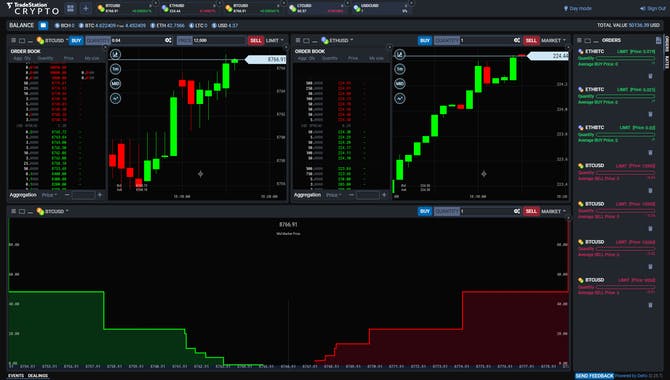Open the ETHUSD panel hamburger menu icon
The height and width of the screenshot is (380, 670).
[x=298, y=41]
